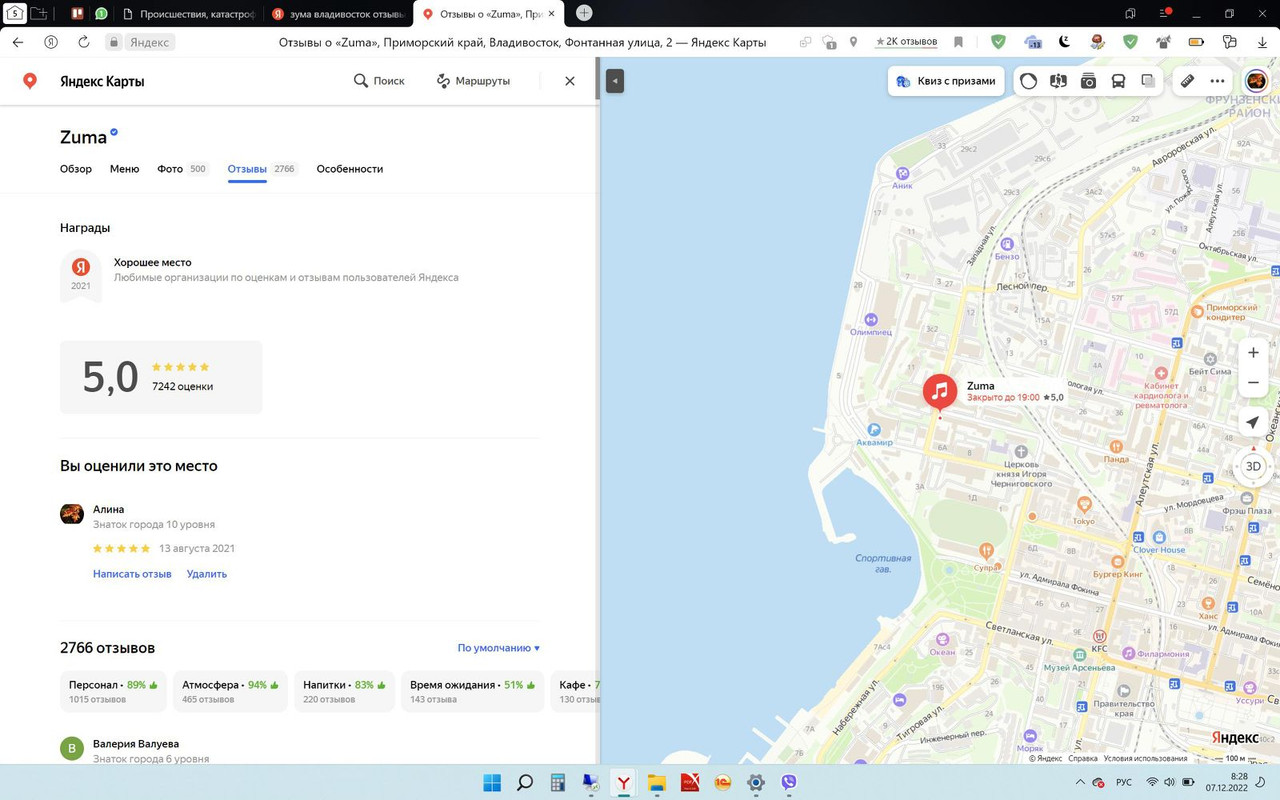Screen dimensions: 1280x800
Task: Open По умолчанию sort dropdown
Action: coord(499,648)
